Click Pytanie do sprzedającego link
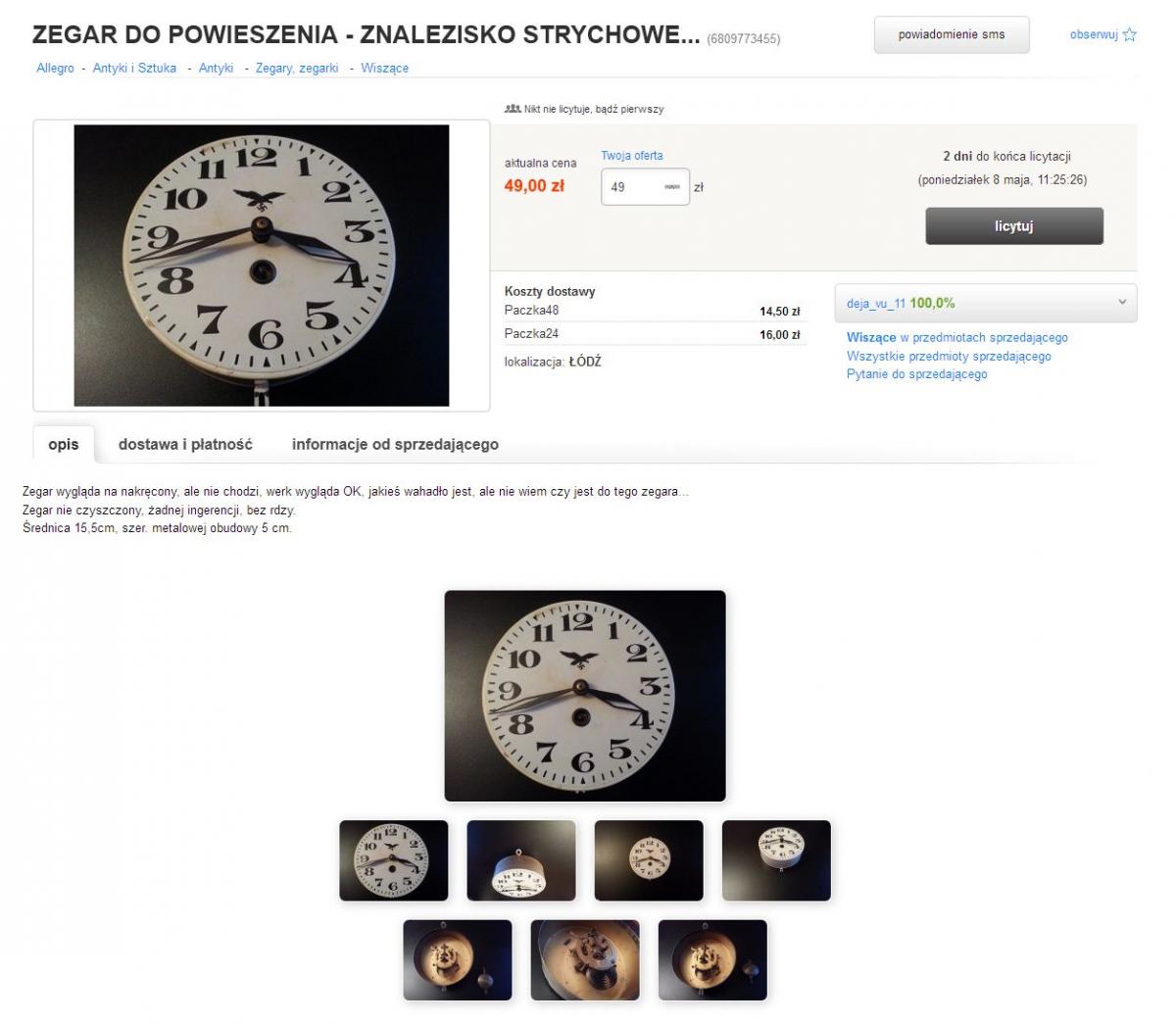Screen dimensions: 1176x1024 (x=917, y=374)
